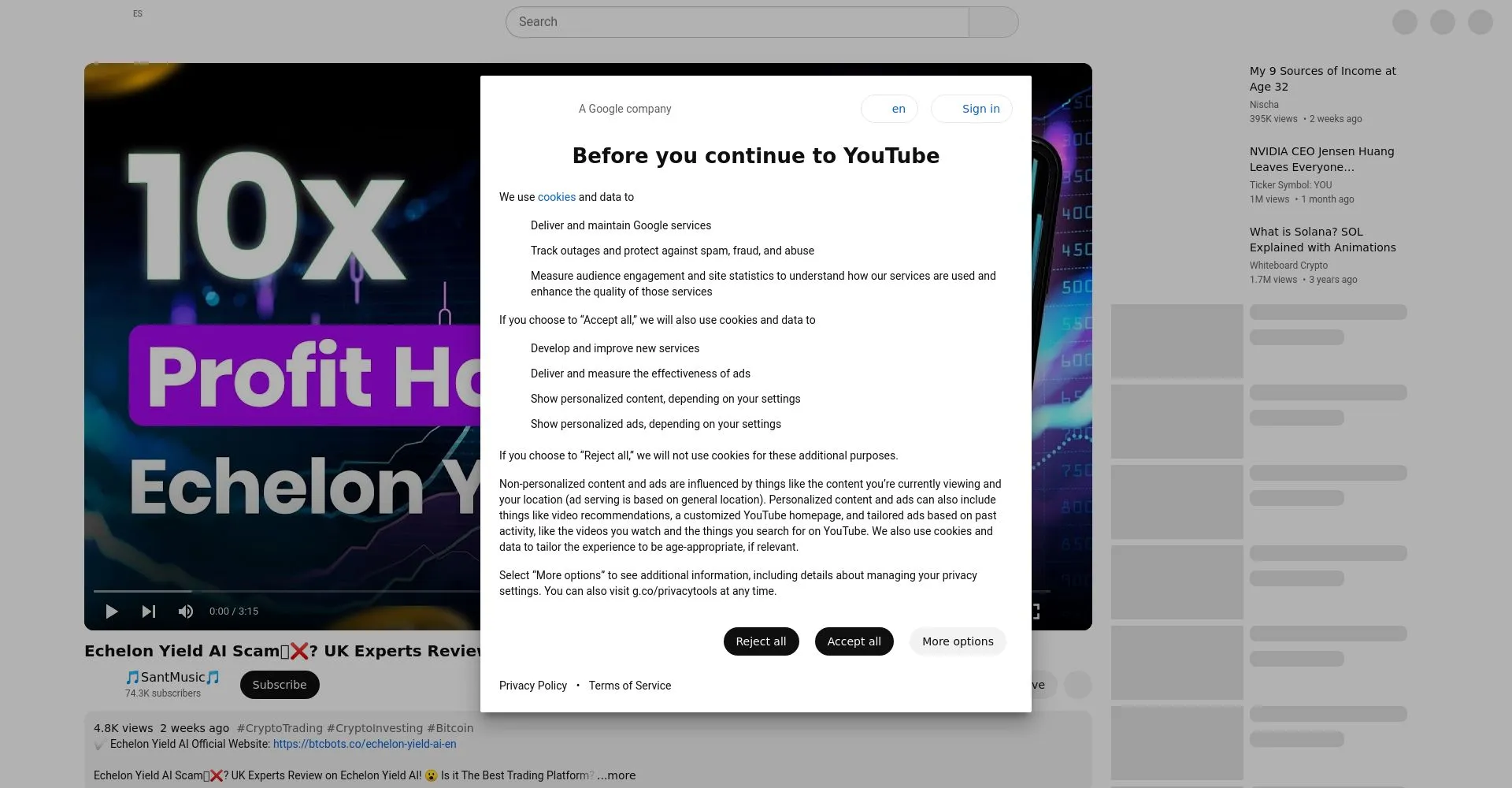Expand description with ...more
The height and width of the screenshot is (788, 1512).
click(x=617, y=775)
